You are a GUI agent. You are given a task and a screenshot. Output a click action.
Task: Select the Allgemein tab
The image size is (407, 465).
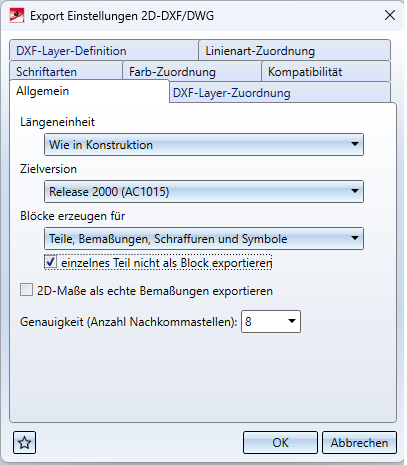[x=89, y=91]
